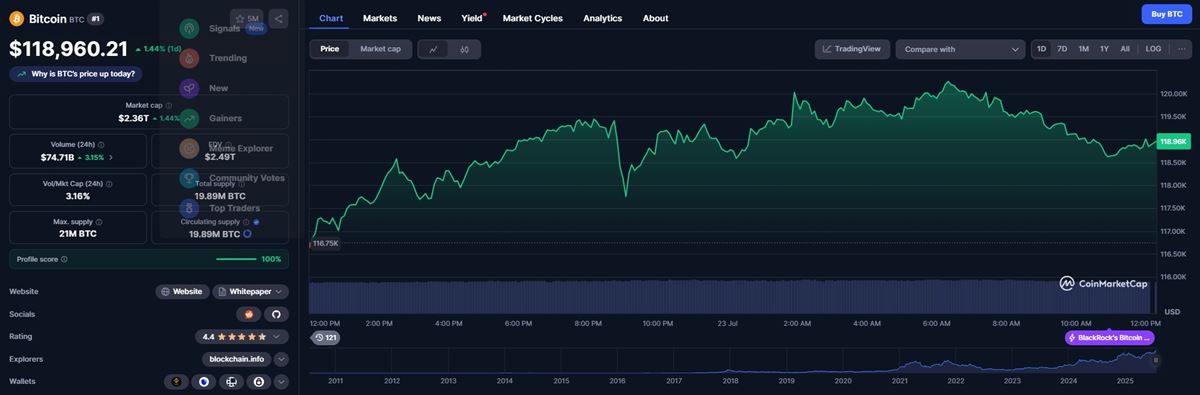1200x395 pixels.
Task: Open the TradingView chart button
Action: click(852, 49)
